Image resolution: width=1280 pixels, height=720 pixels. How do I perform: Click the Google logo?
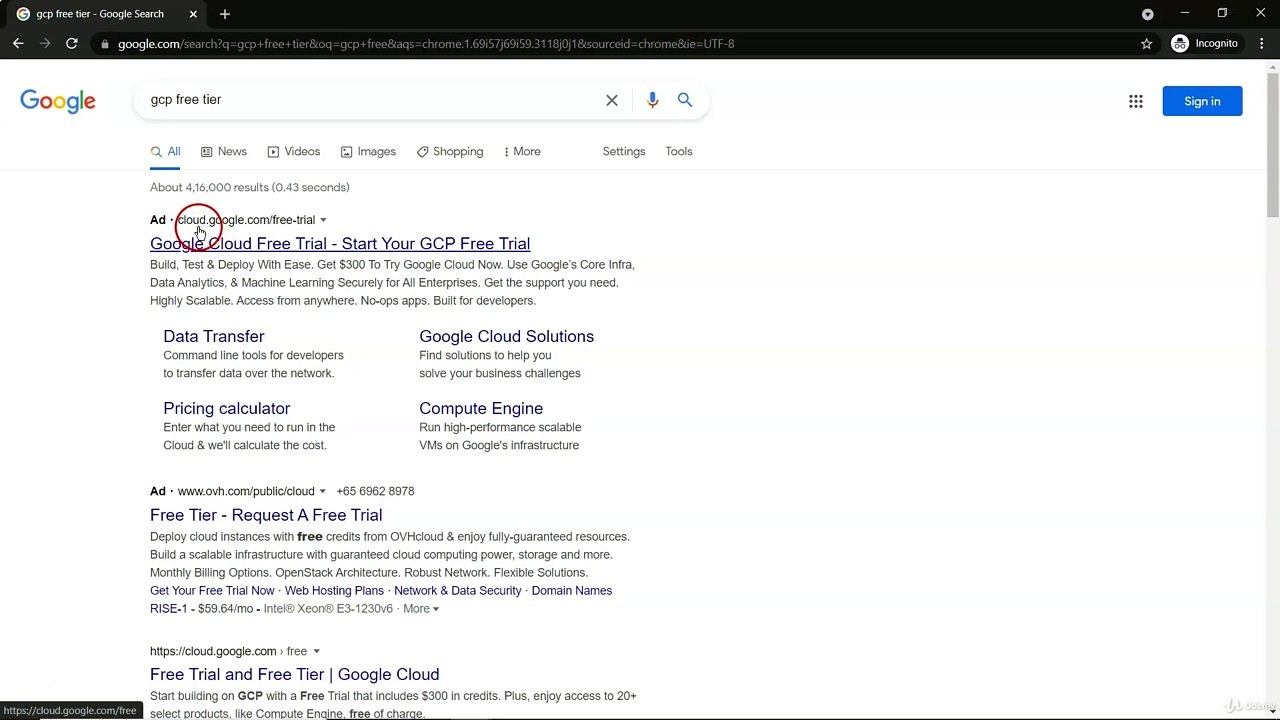tap(58, 101)
